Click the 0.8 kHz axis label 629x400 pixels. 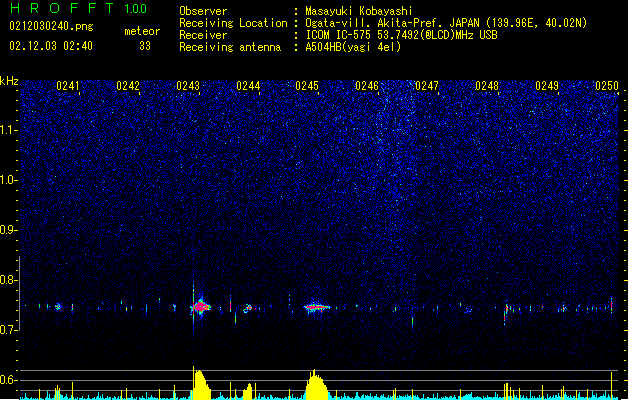[x=9, y=280]
